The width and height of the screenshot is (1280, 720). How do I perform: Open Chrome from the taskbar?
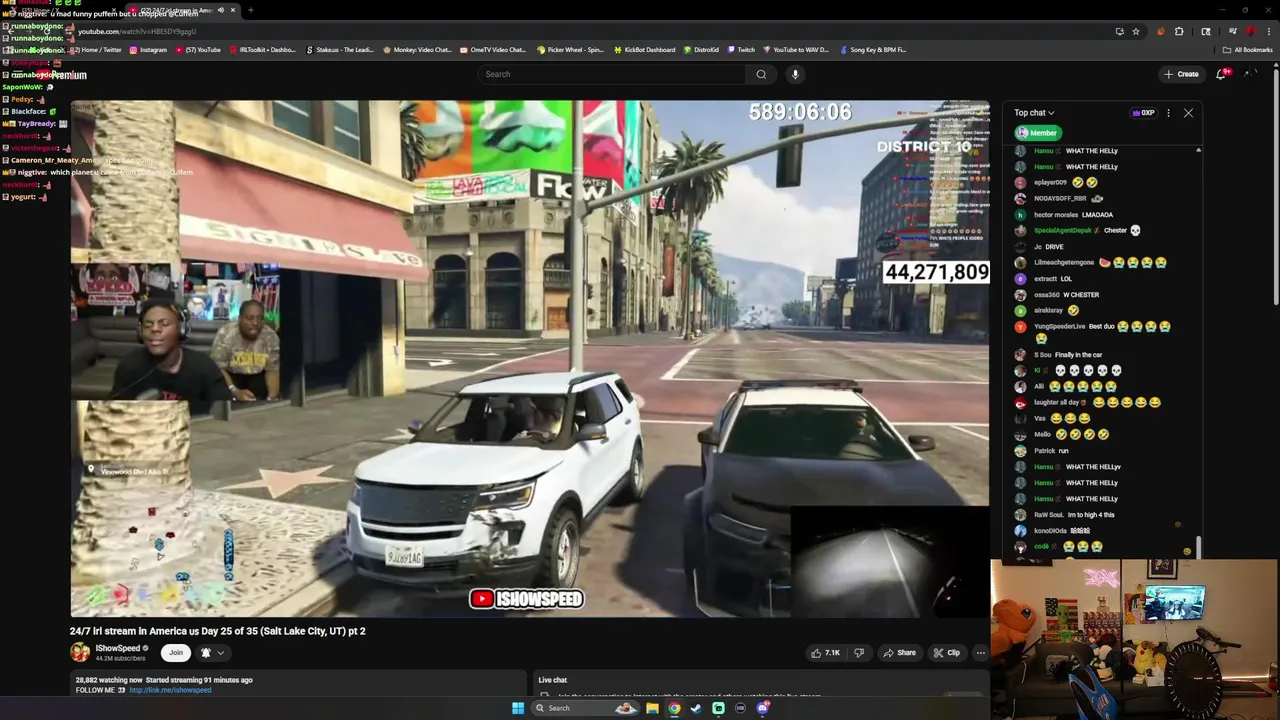[x=674, y=708]
